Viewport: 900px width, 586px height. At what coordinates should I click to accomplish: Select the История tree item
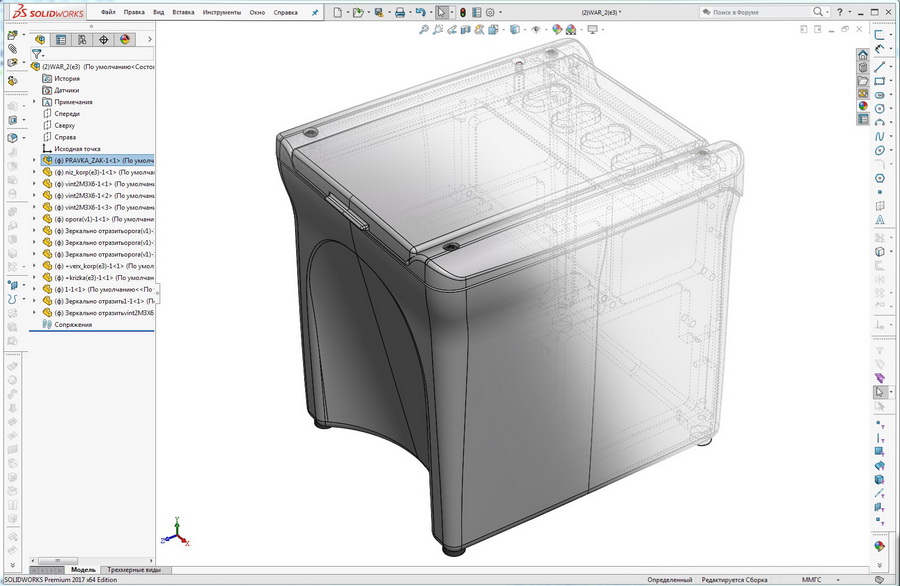pyautogui.click(x=67, y=79)
